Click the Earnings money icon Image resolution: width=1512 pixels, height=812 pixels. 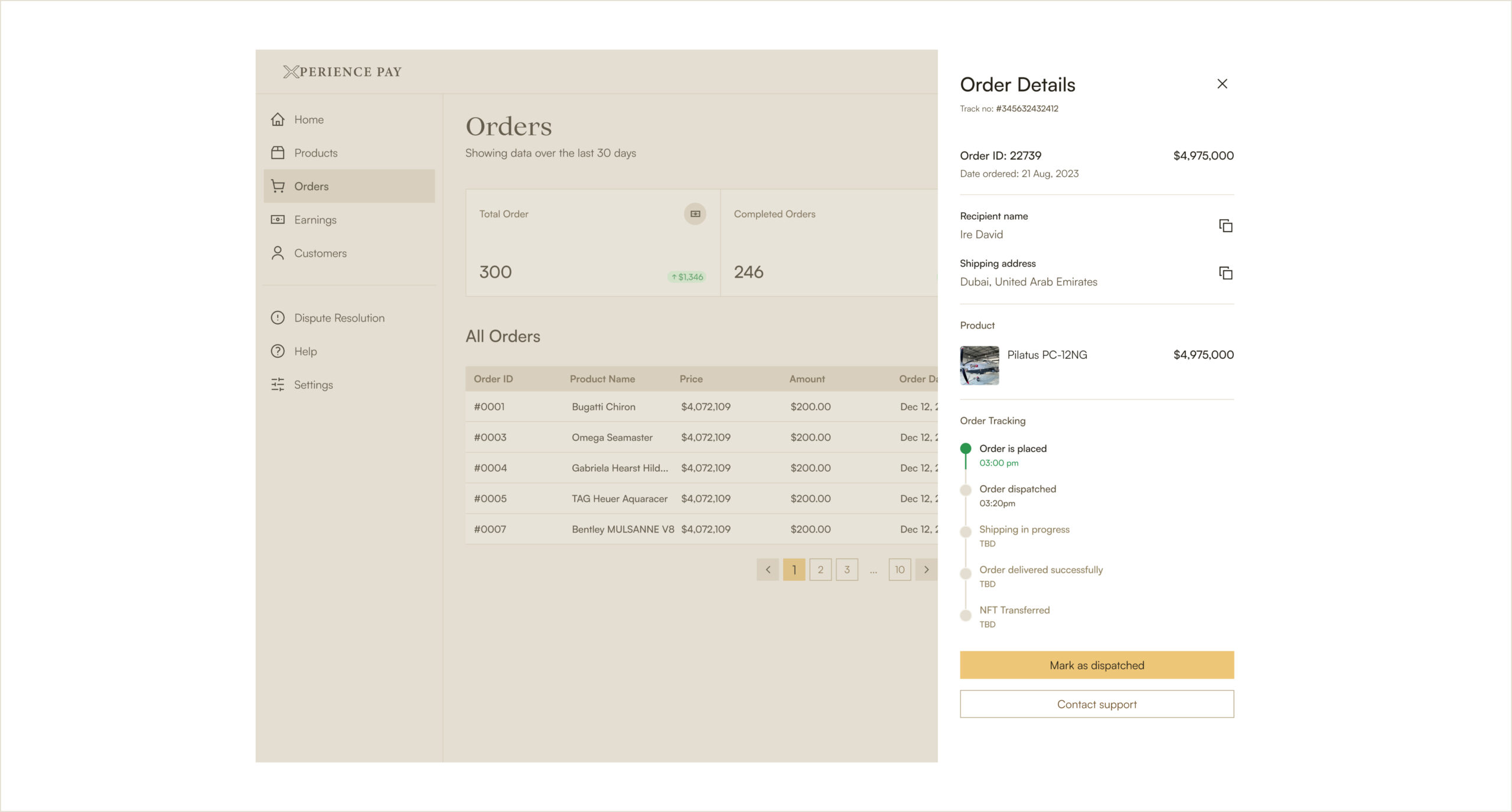pyautogui.click(x=278, y=220)
